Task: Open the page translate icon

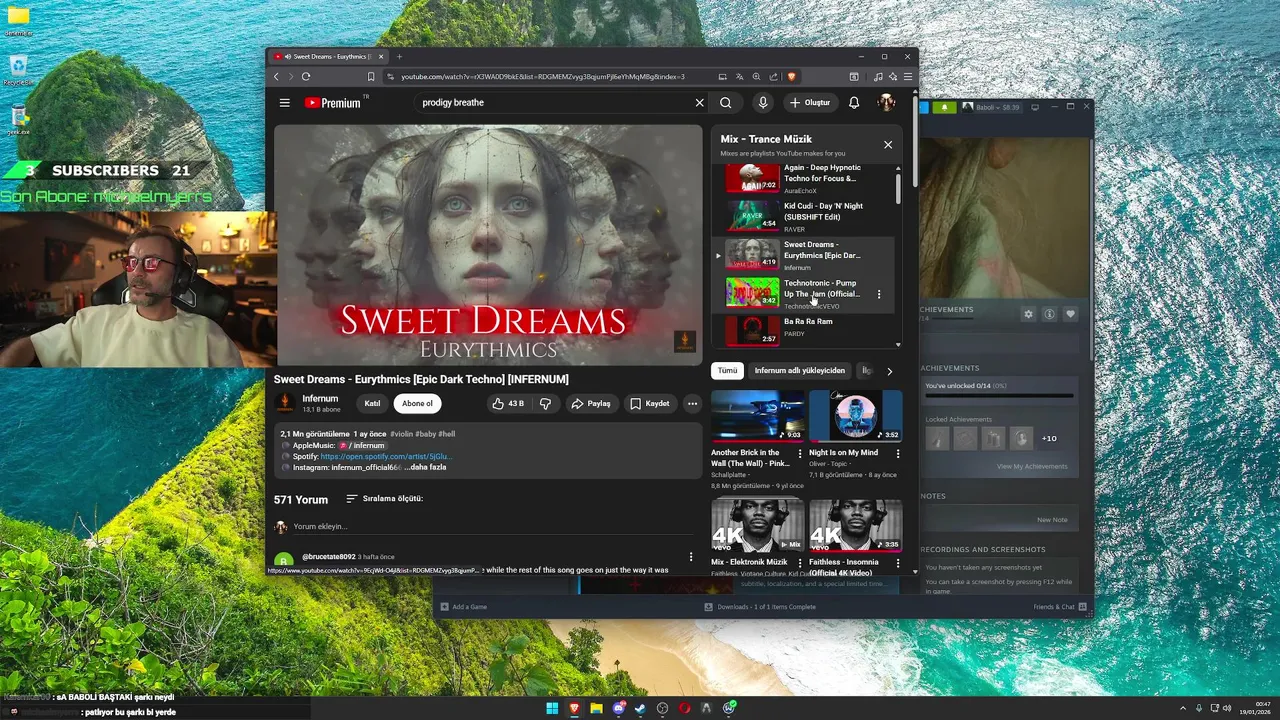Action: (x=739, y=76)
